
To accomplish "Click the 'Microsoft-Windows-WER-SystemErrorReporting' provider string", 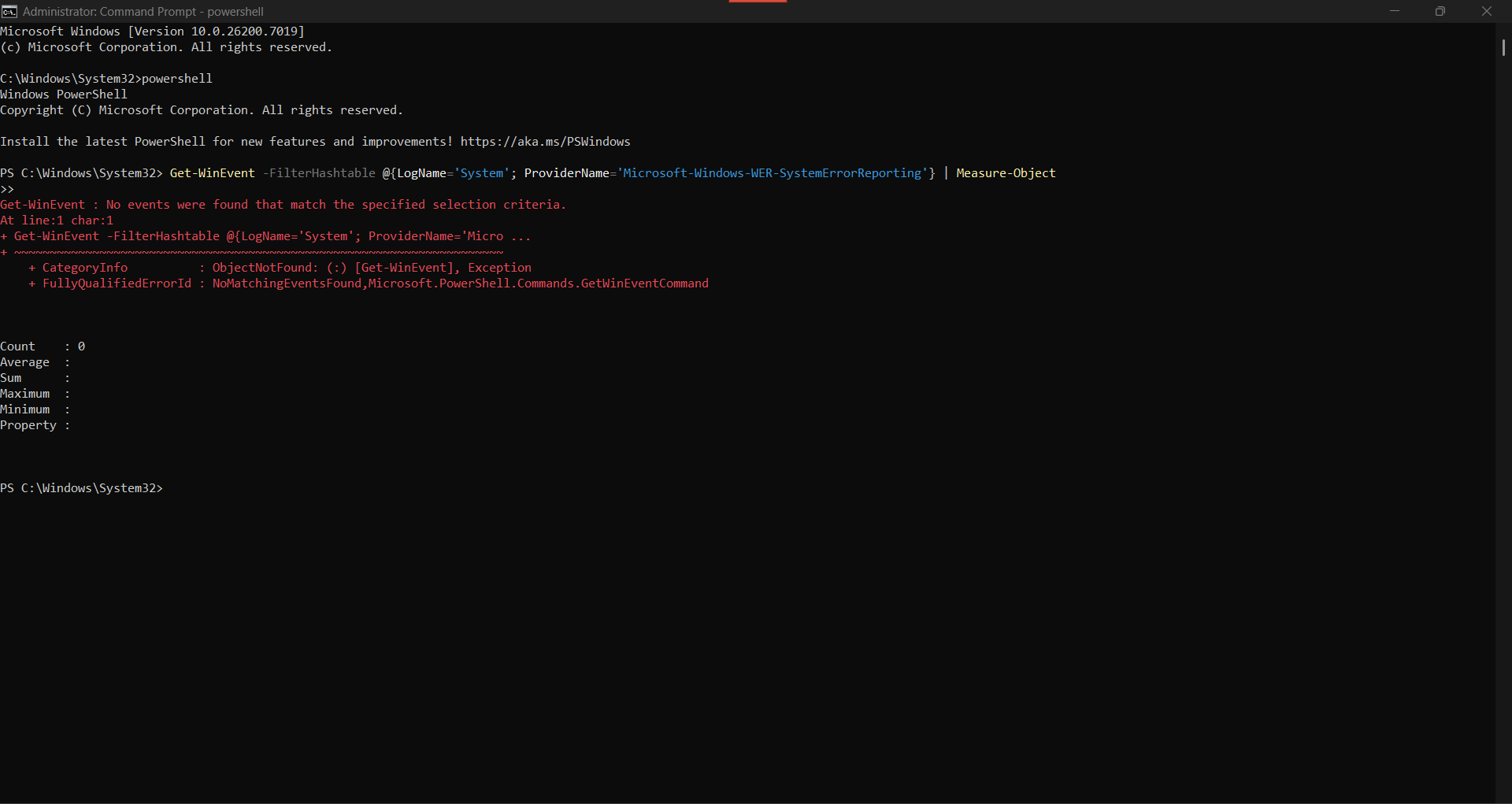I will (773, 173).
